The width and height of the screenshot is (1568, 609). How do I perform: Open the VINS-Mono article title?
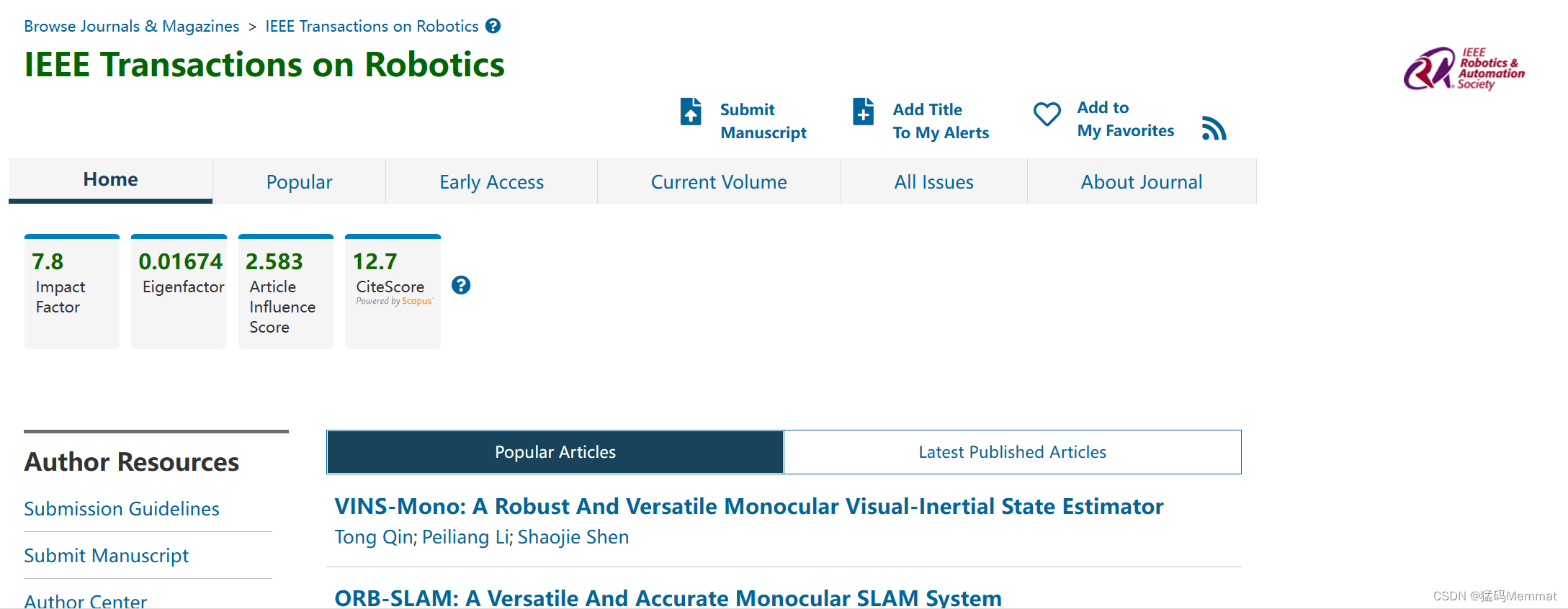[748, 506]
